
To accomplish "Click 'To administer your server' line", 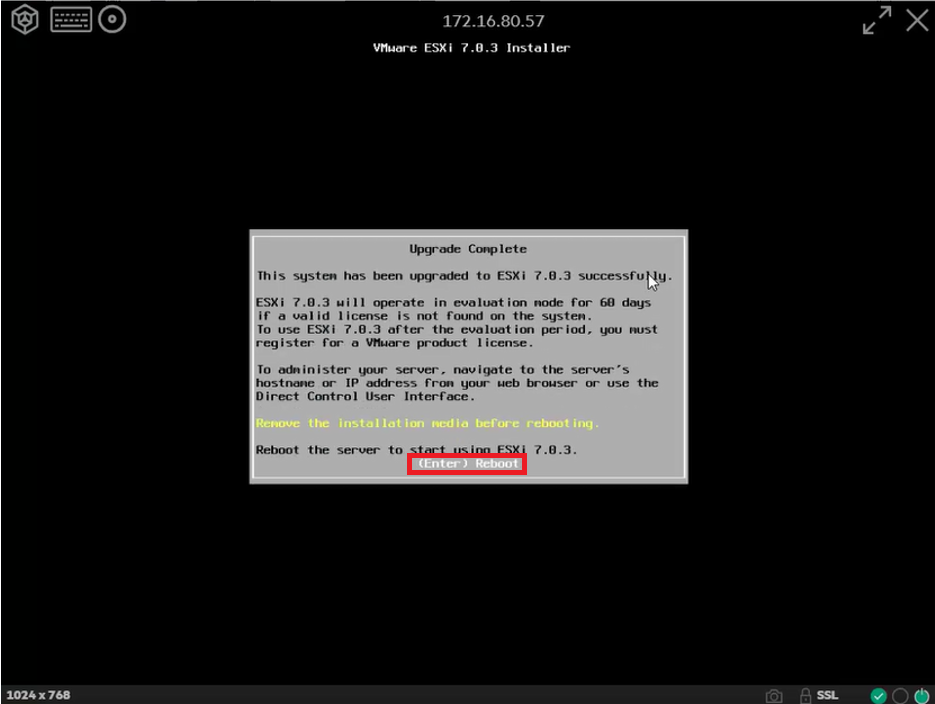I will click(x=442, y=370).
